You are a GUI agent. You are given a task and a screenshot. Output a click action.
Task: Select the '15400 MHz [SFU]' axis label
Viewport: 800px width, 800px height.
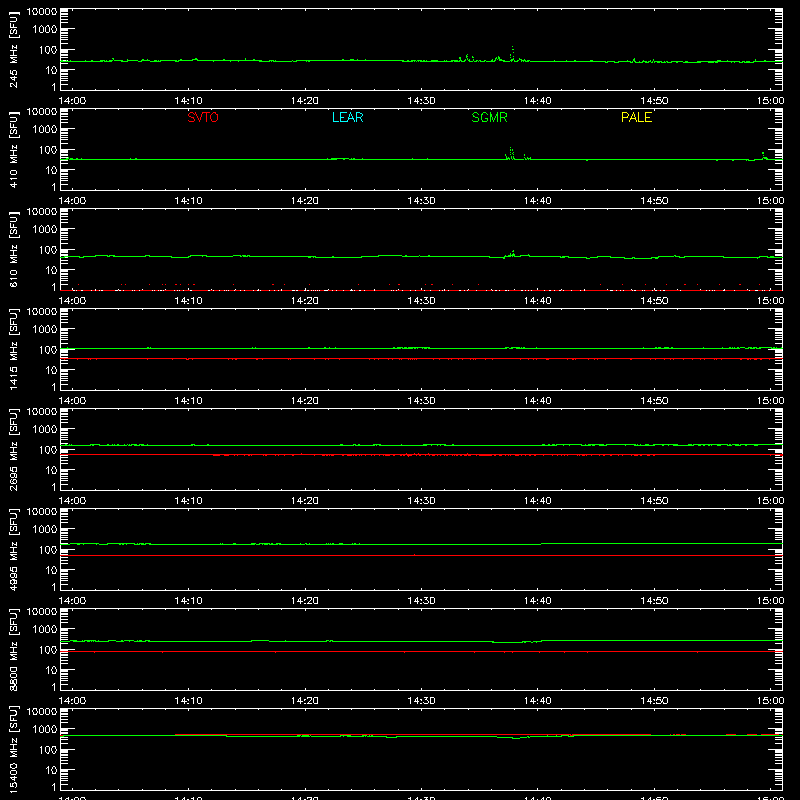pos(14,749)
